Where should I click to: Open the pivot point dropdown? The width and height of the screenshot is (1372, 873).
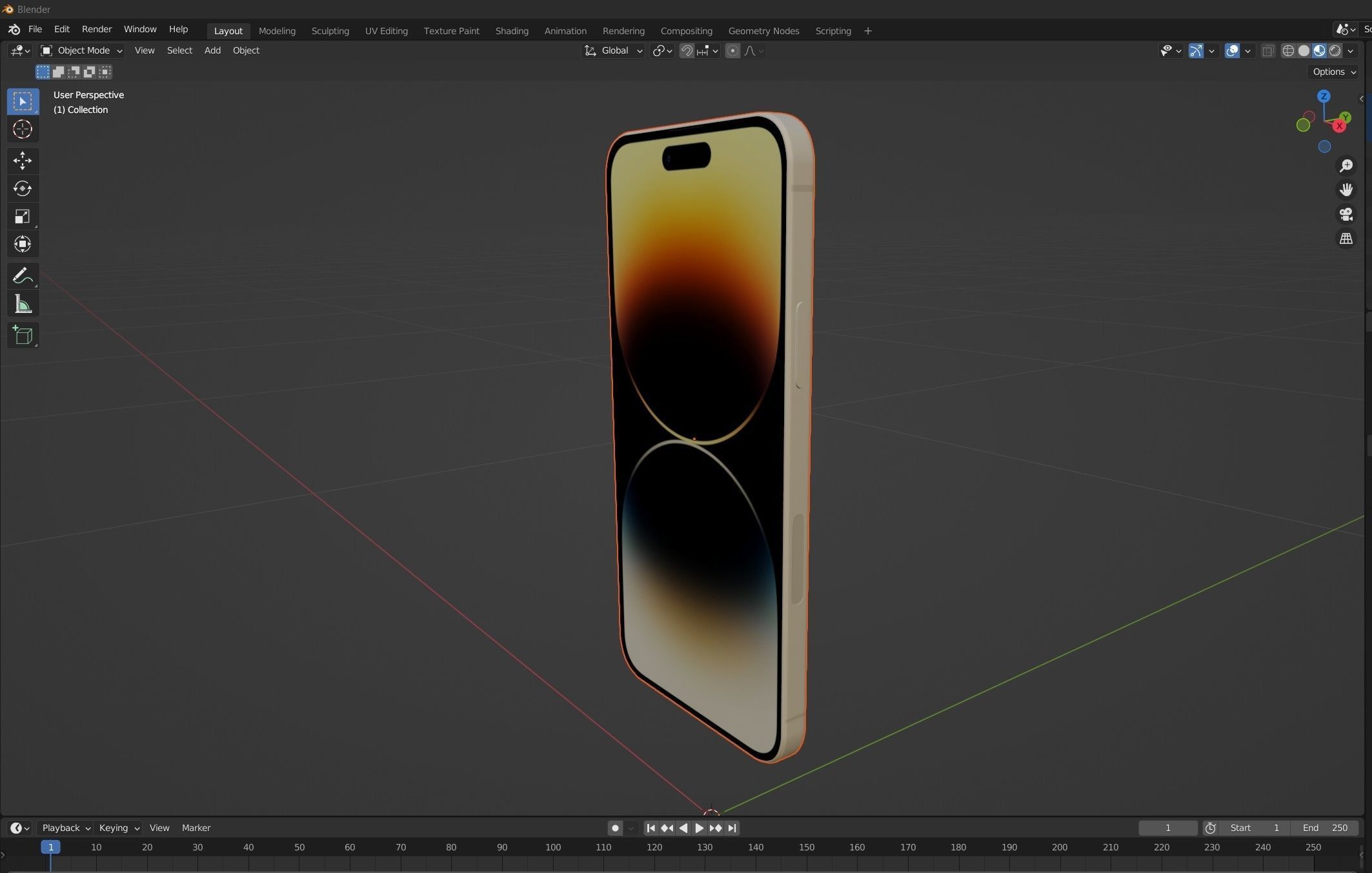662,50
